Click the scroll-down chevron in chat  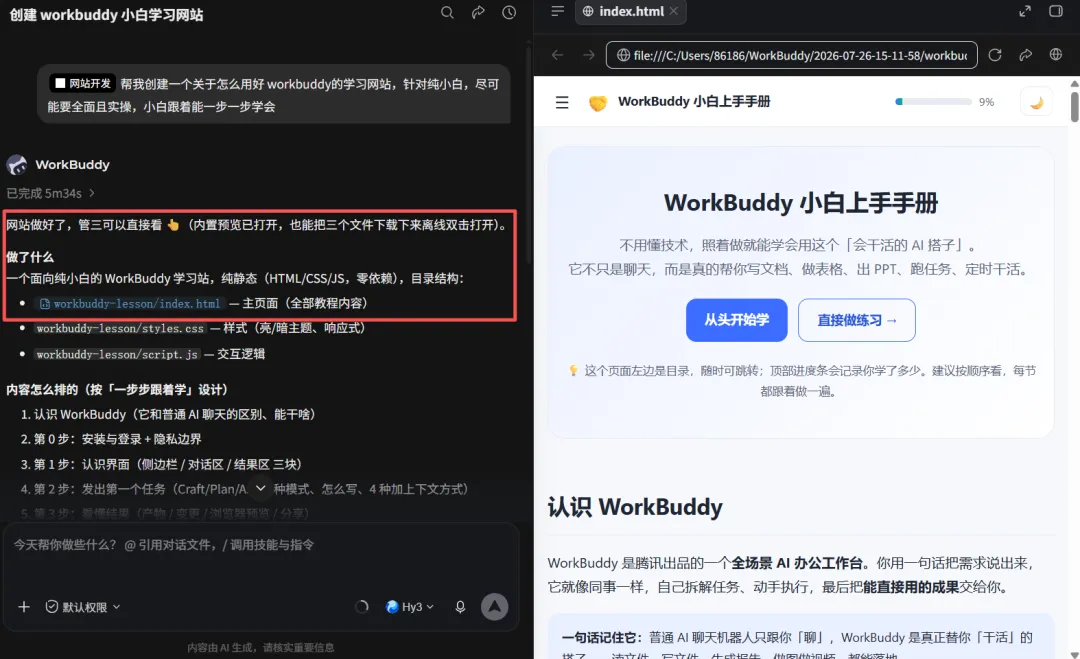coord(260,488)
